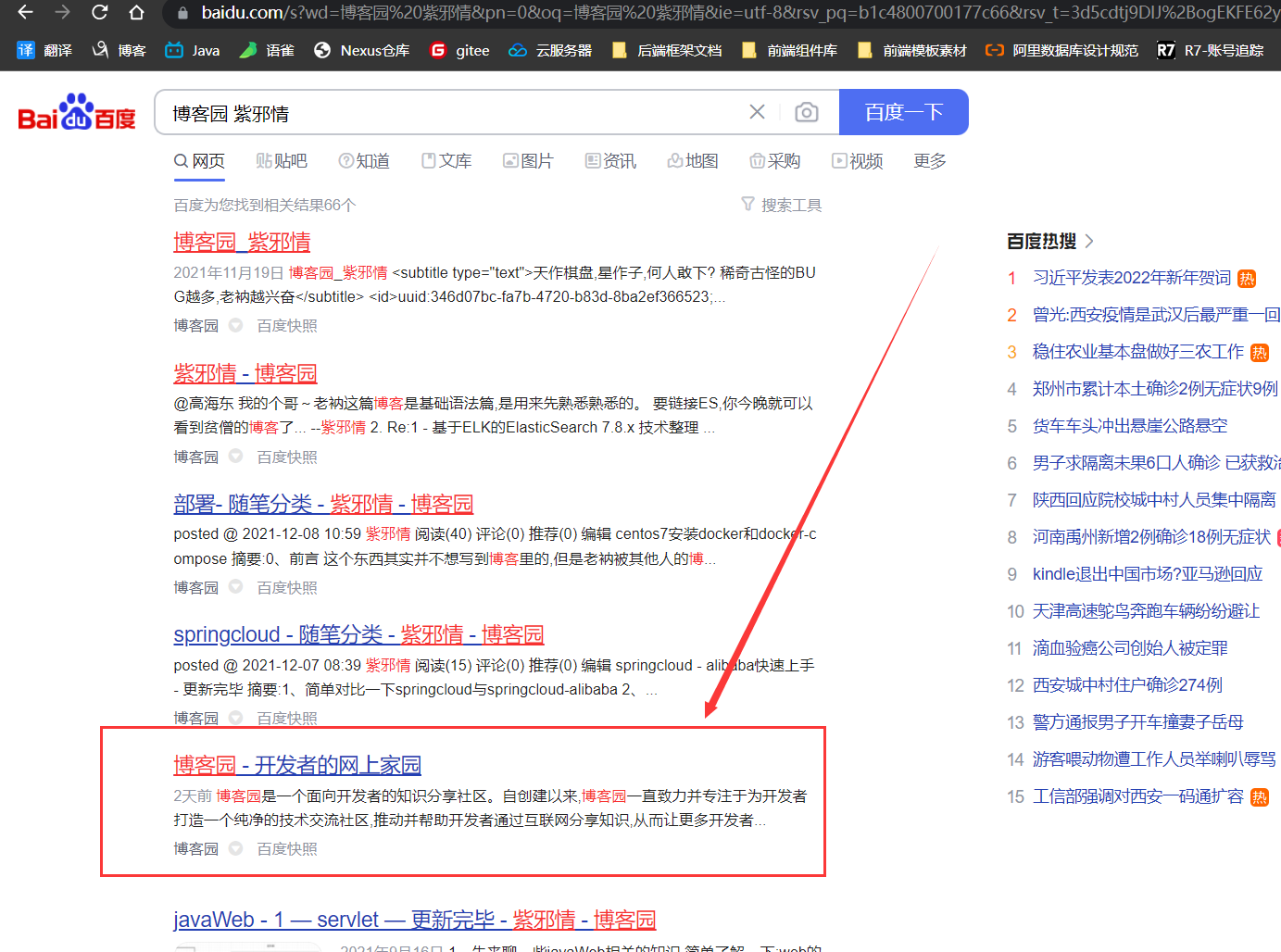Click the verification icon under 博客园_紫邪情
Viewport: 1281px width, 952px height.
click(236, 325)
